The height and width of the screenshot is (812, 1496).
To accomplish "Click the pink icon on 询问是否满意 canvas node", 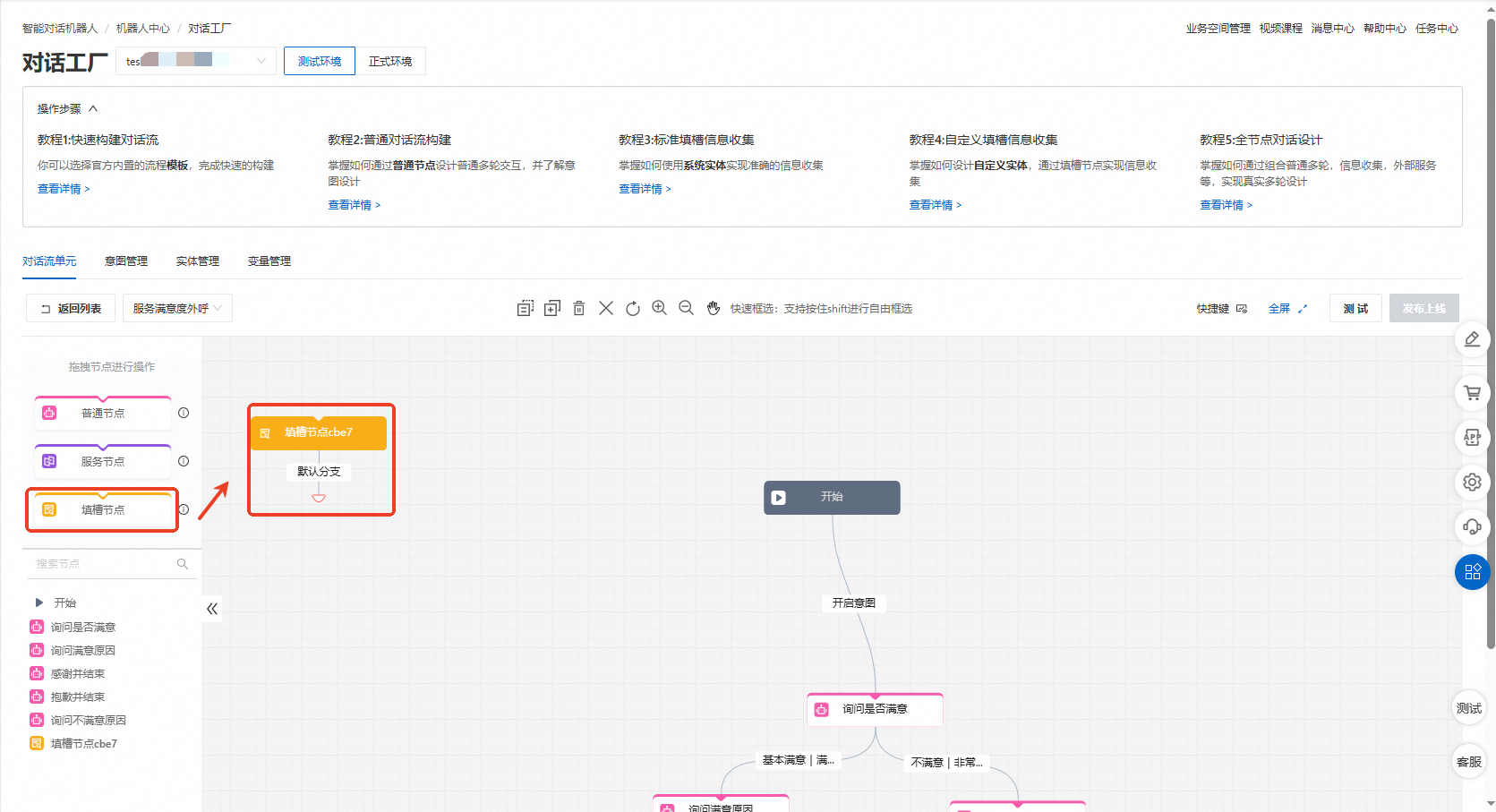I will tap(822, 710).
